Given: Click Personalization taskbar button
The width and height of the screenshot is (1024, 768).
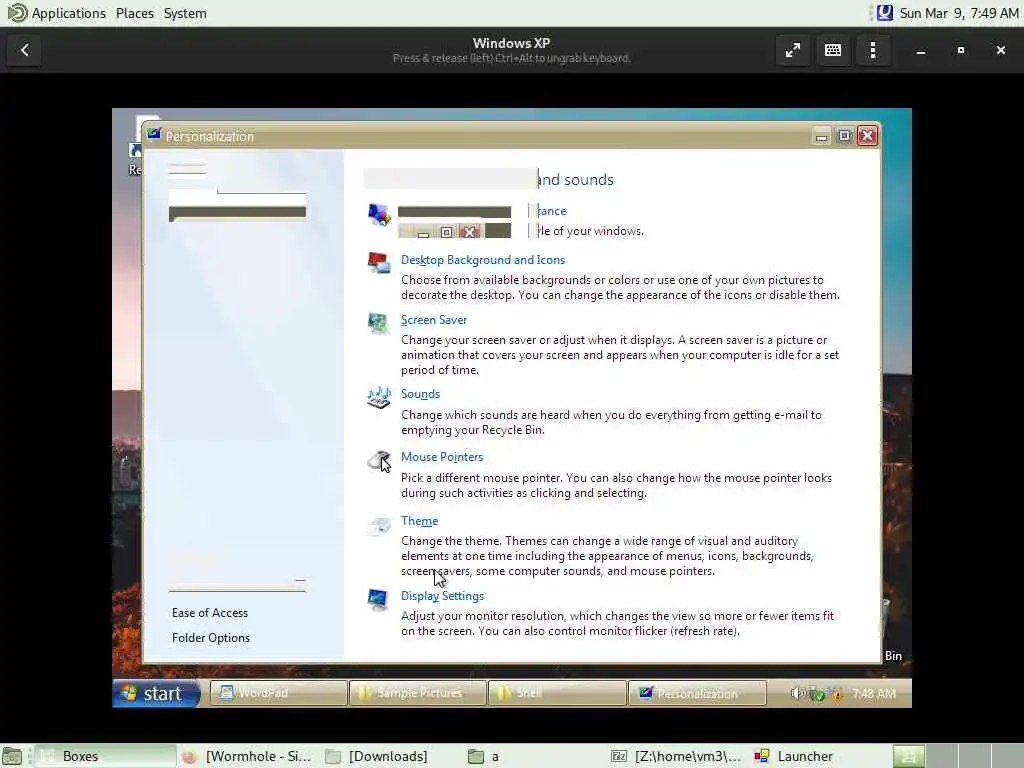Looking at the screenshot, I should (697, 693).
